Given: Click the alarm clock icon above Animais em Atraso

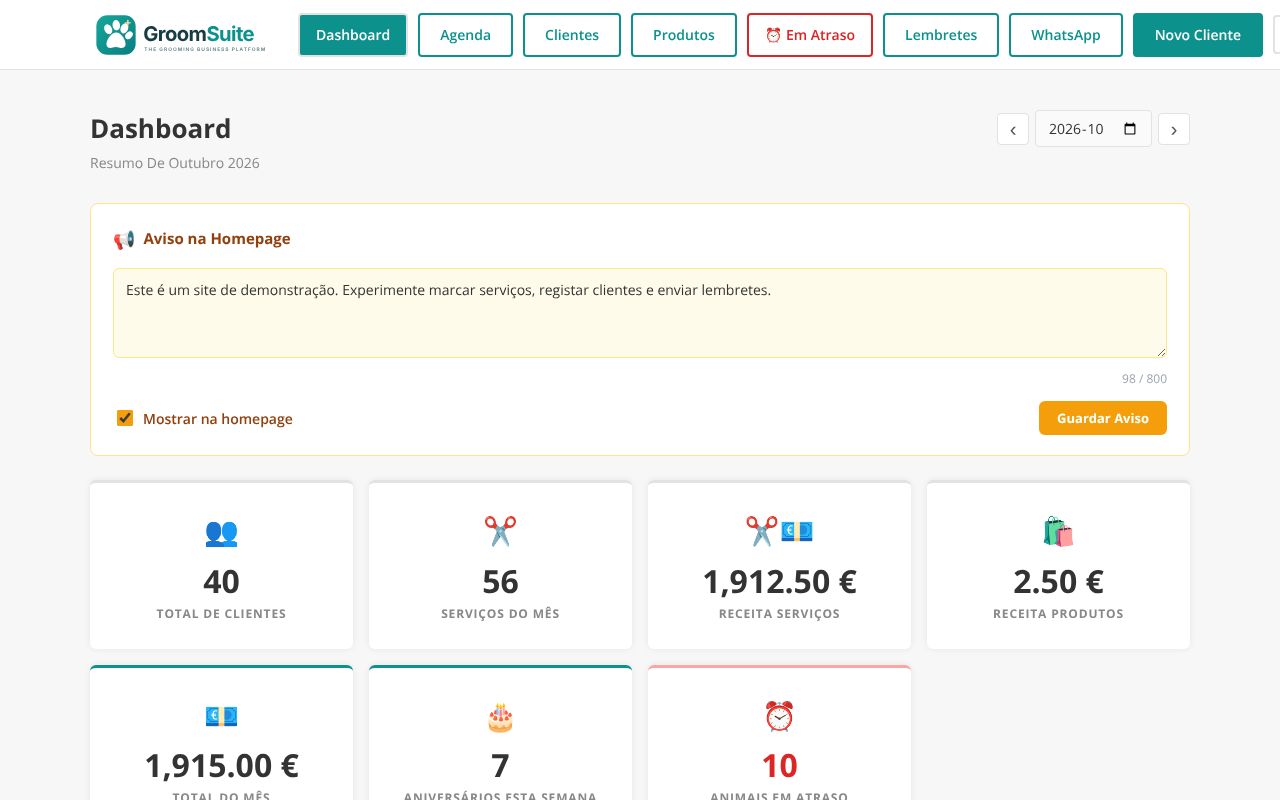Looking at the screenshot, I should point(779,716).
